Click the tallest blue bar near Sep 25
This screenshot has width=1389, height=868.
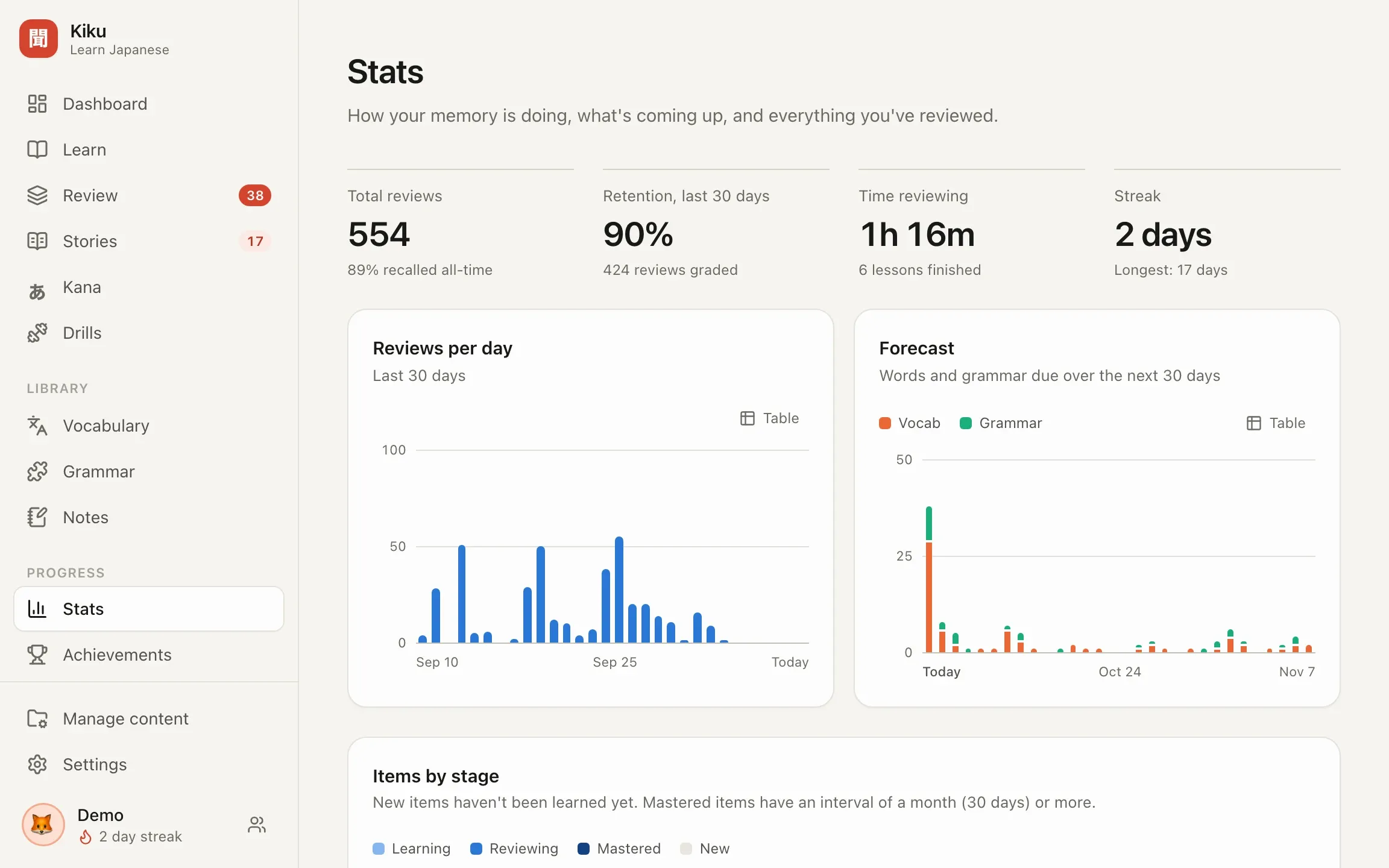point(619,590)
